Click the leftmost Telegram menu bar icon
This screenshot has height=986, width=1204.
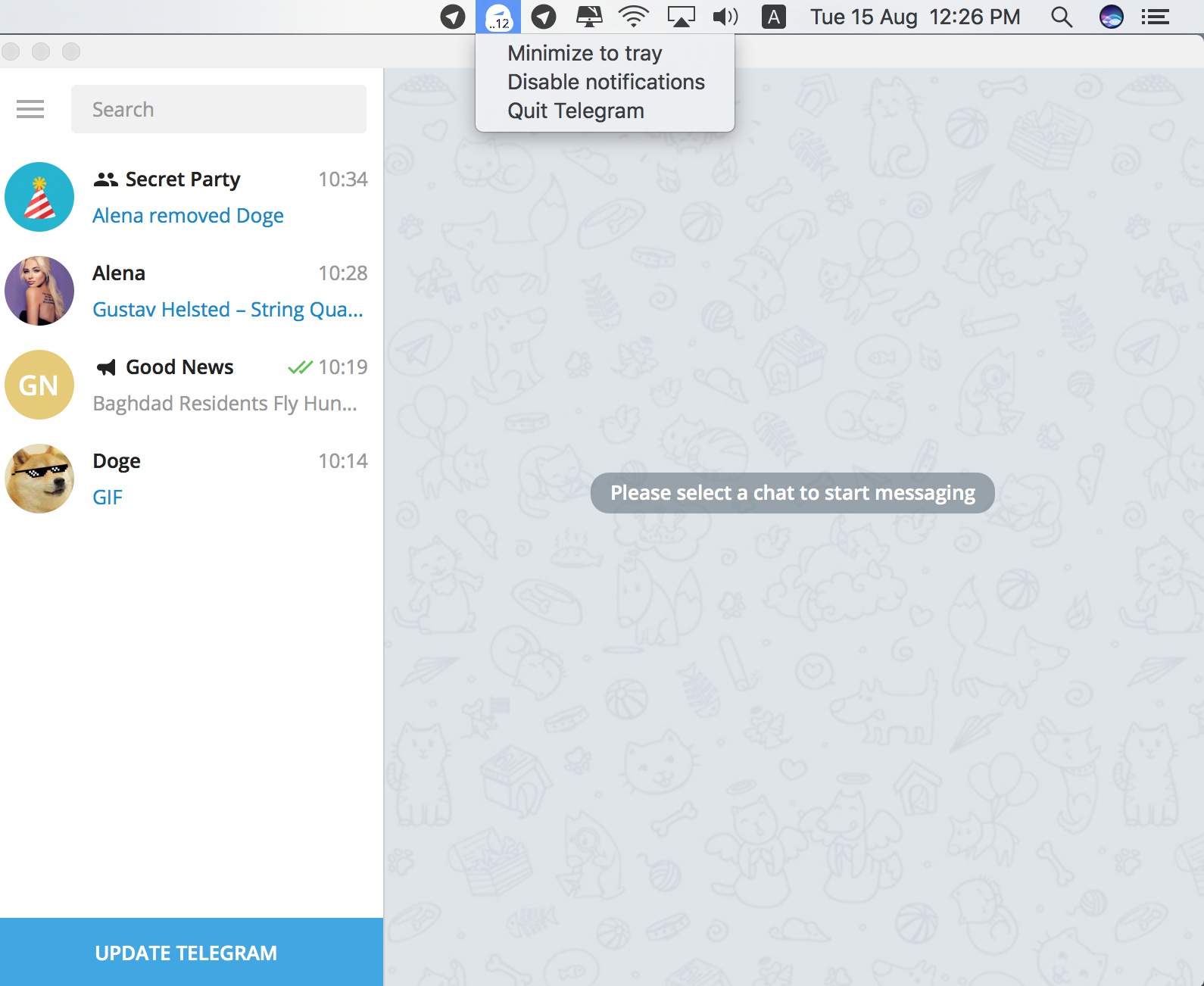pyautogui.click(x=453, y=17)
